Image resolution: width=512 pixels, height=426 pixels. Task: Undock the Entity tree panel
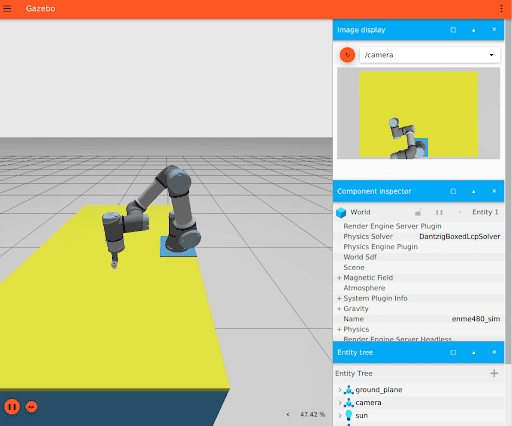[453, 352]
